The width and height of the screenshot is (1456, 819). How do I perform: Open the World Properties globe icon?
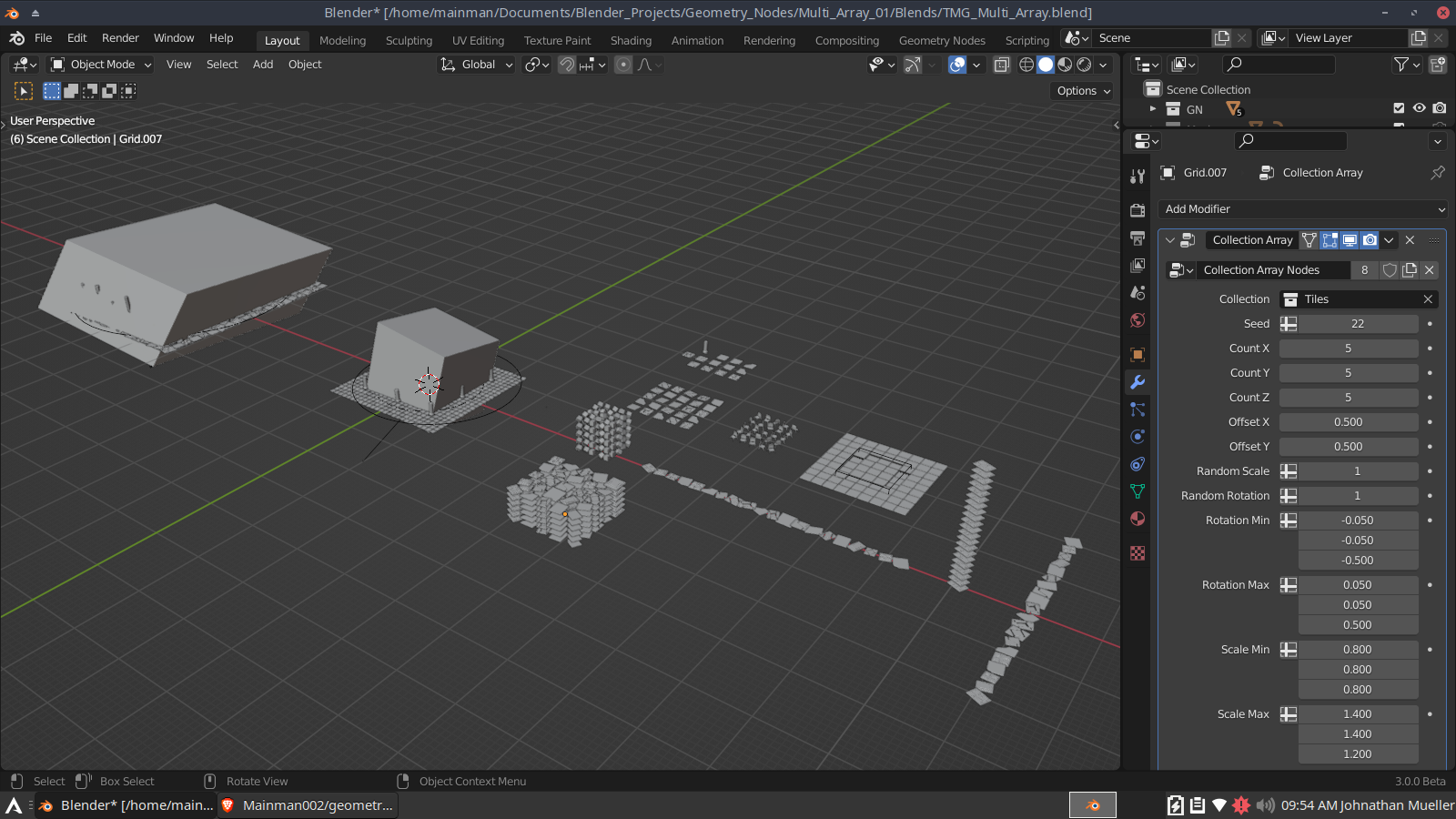1137,319
